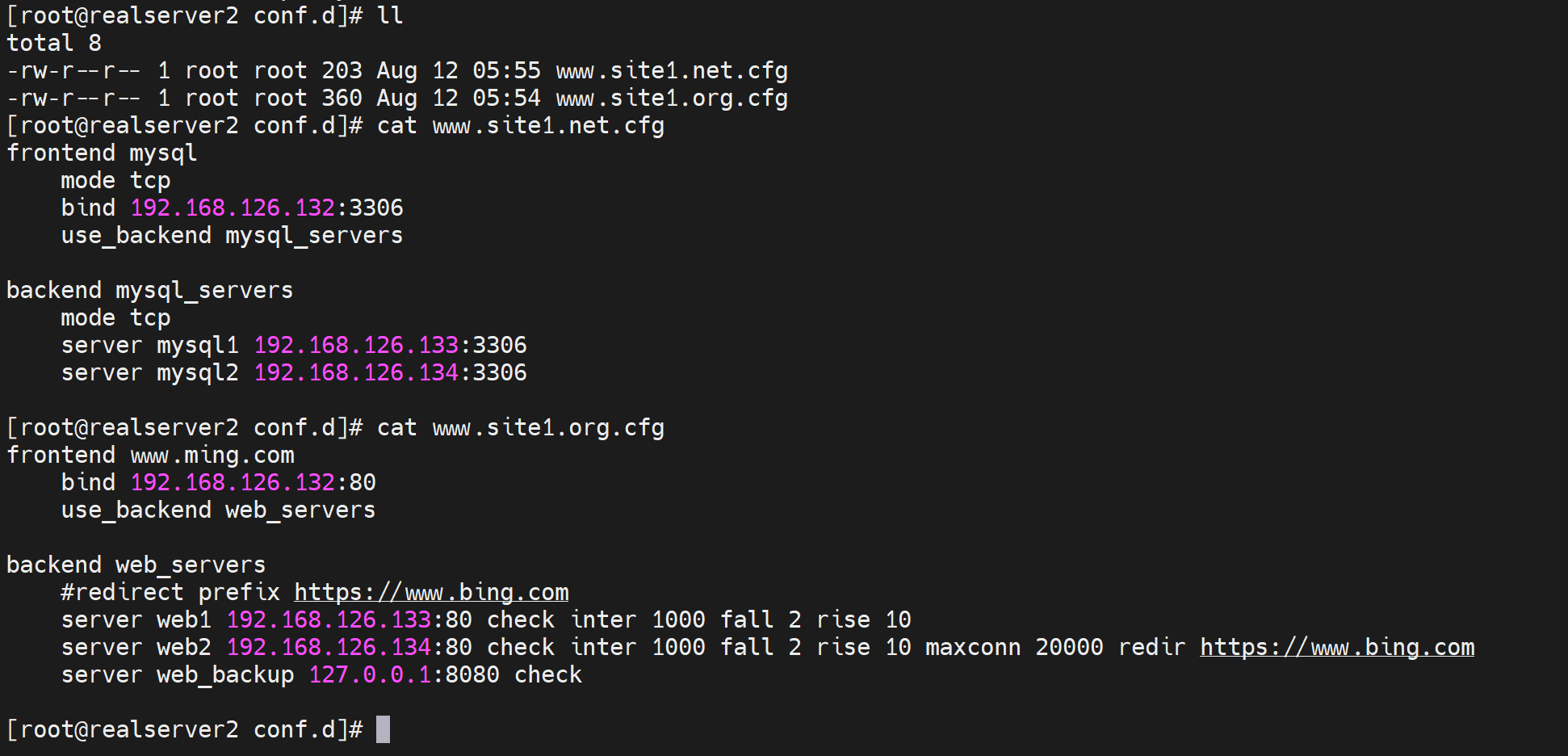Click the mysql2 server IP address

point(356,372)
